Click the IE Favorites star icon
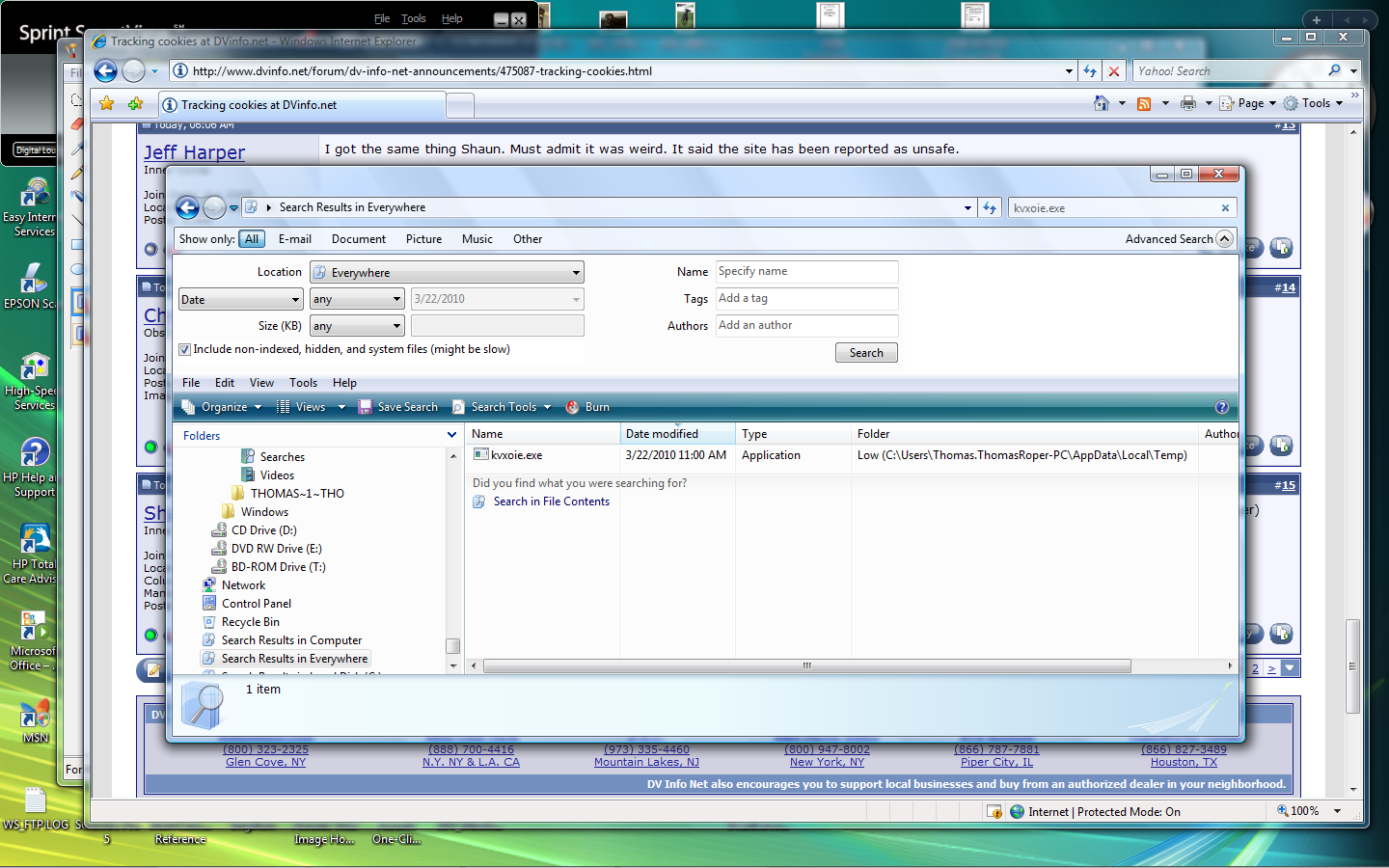 pos(107,104)
